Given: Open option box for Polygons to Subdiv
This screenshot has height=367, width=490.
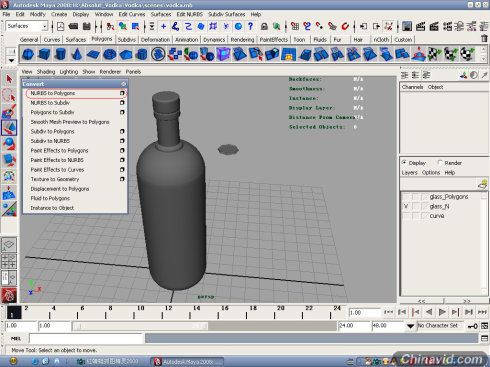Looking at the screenshot, I should pyautogui.click(x=122, y=112).
